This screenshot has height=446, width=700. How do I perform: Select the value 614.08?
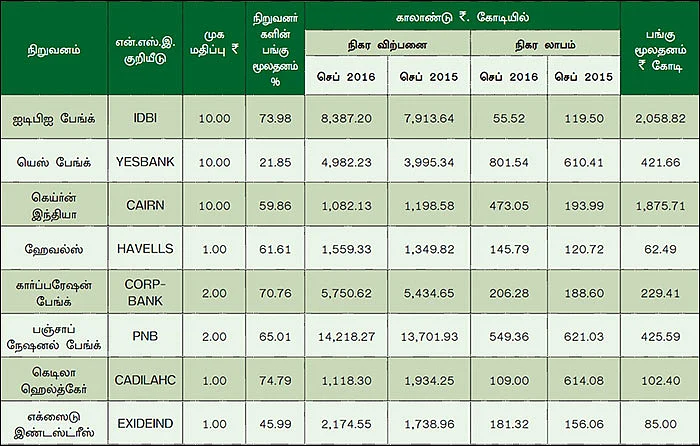(x=584, y=380)
